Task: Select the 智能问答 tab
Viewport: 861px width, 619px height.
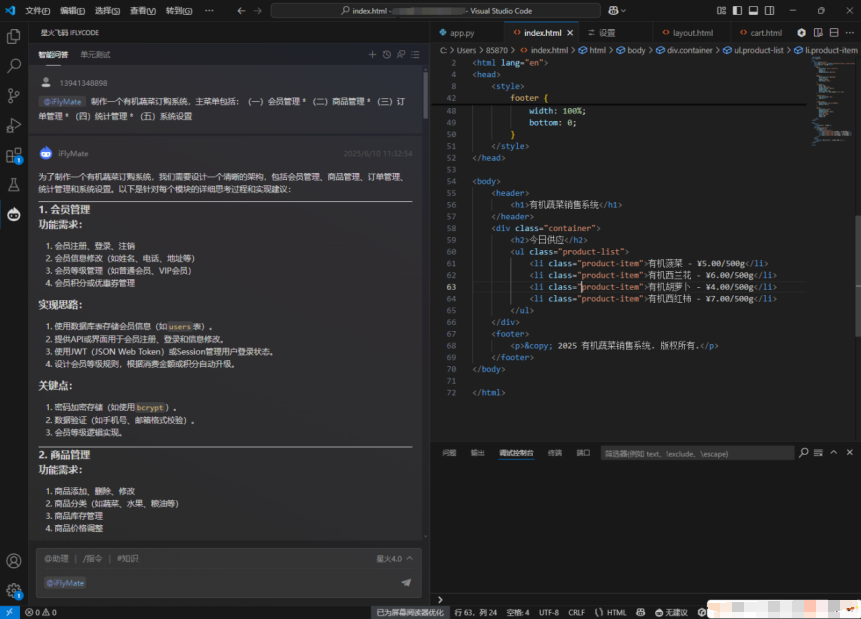Action: click(53, 54)
